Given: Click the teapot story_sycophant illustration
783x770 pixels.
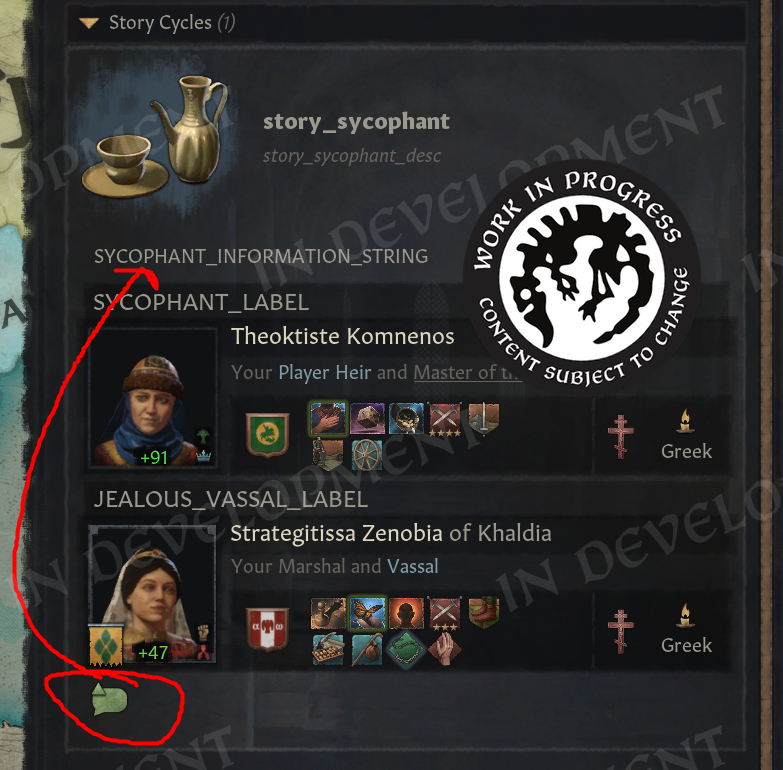Looking at the screenshot, I should pyautogui.click(x=156, y=137).
